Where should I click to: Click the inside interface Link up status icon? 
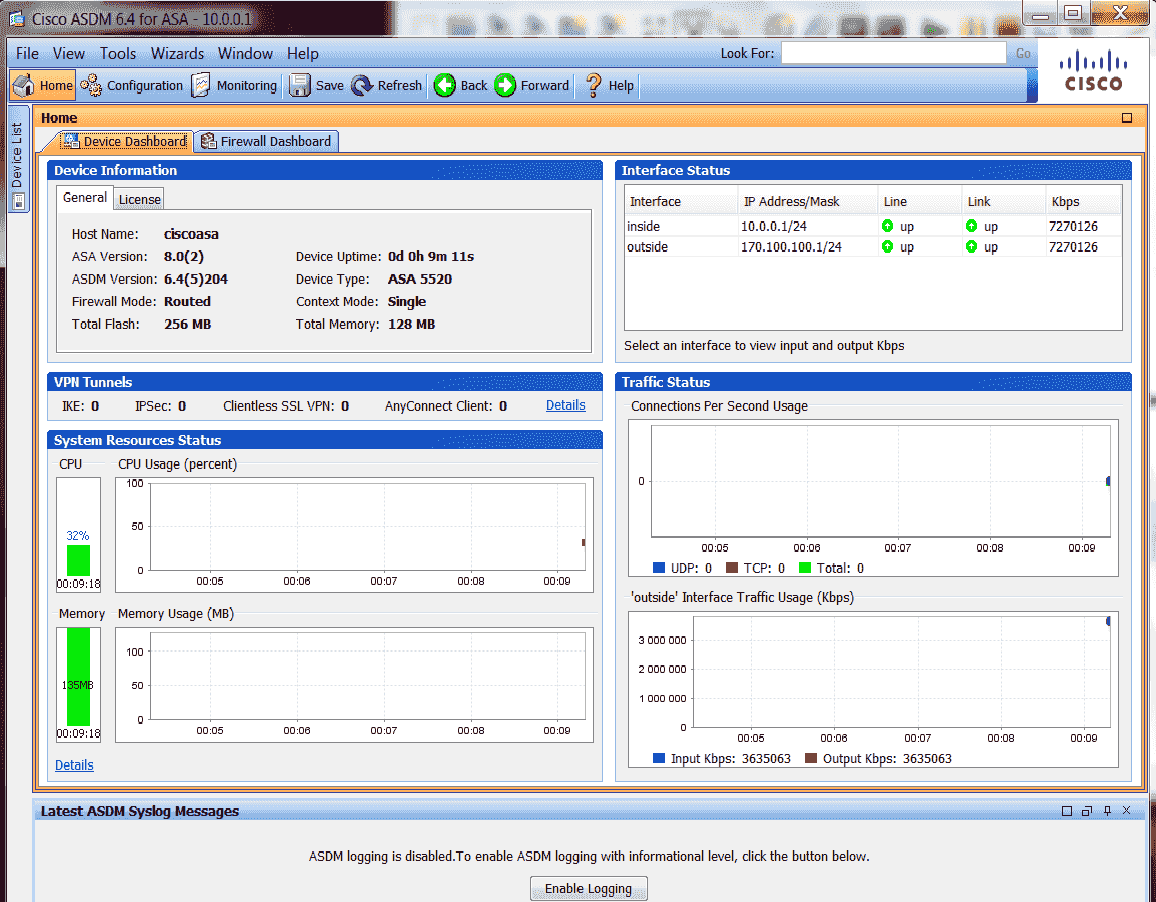pos(972,226)
